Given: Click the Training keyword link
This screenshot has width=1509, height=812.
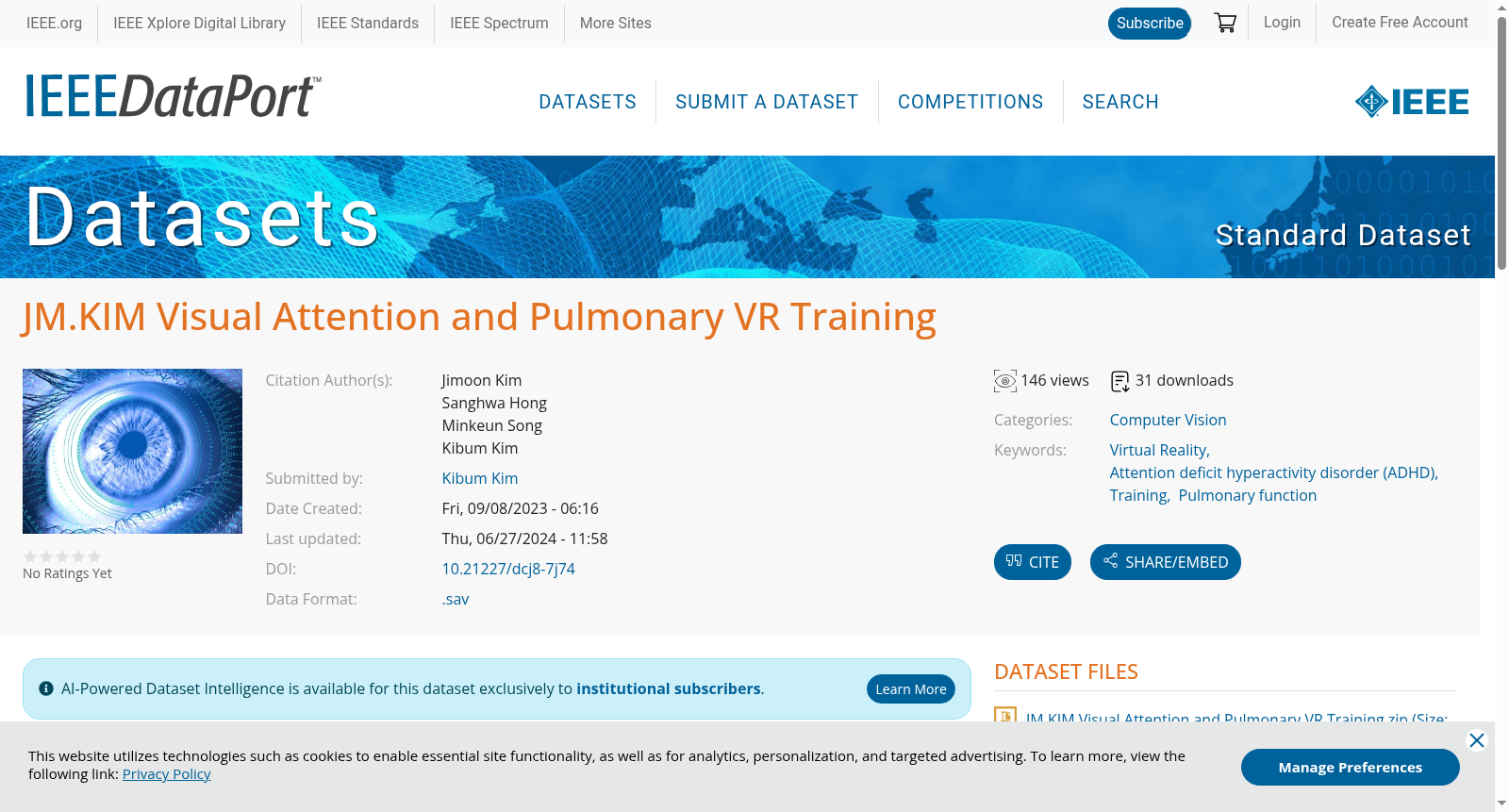Looking at the screenshot, I should (x=1139, y=495).
